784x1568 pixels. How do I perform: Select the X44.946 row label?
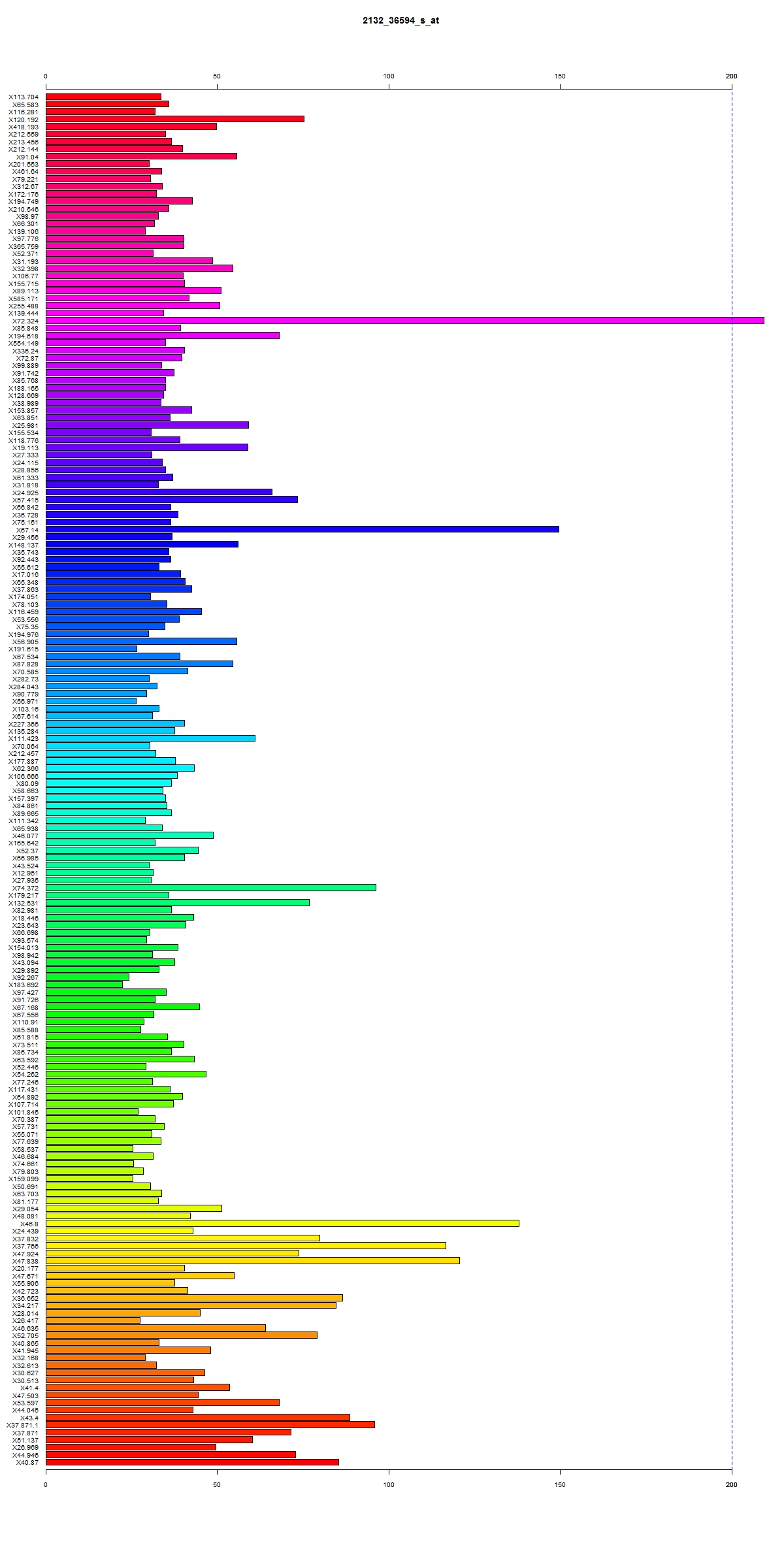[25, 1455]
